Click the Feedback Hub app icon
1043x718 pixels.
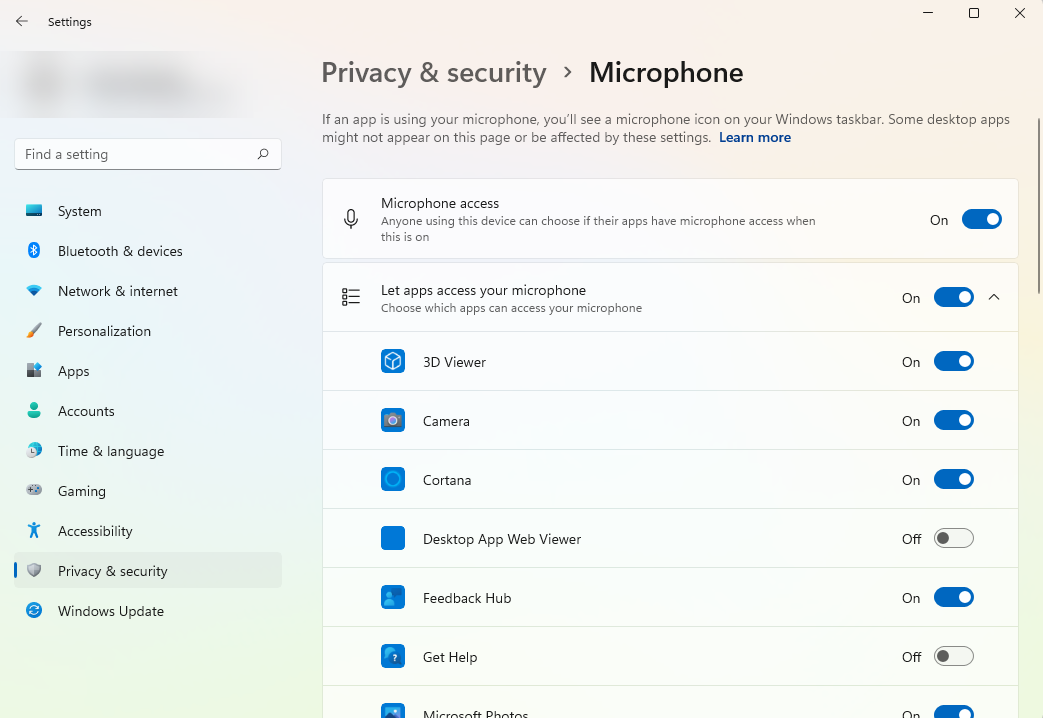[x=393, y=598]
